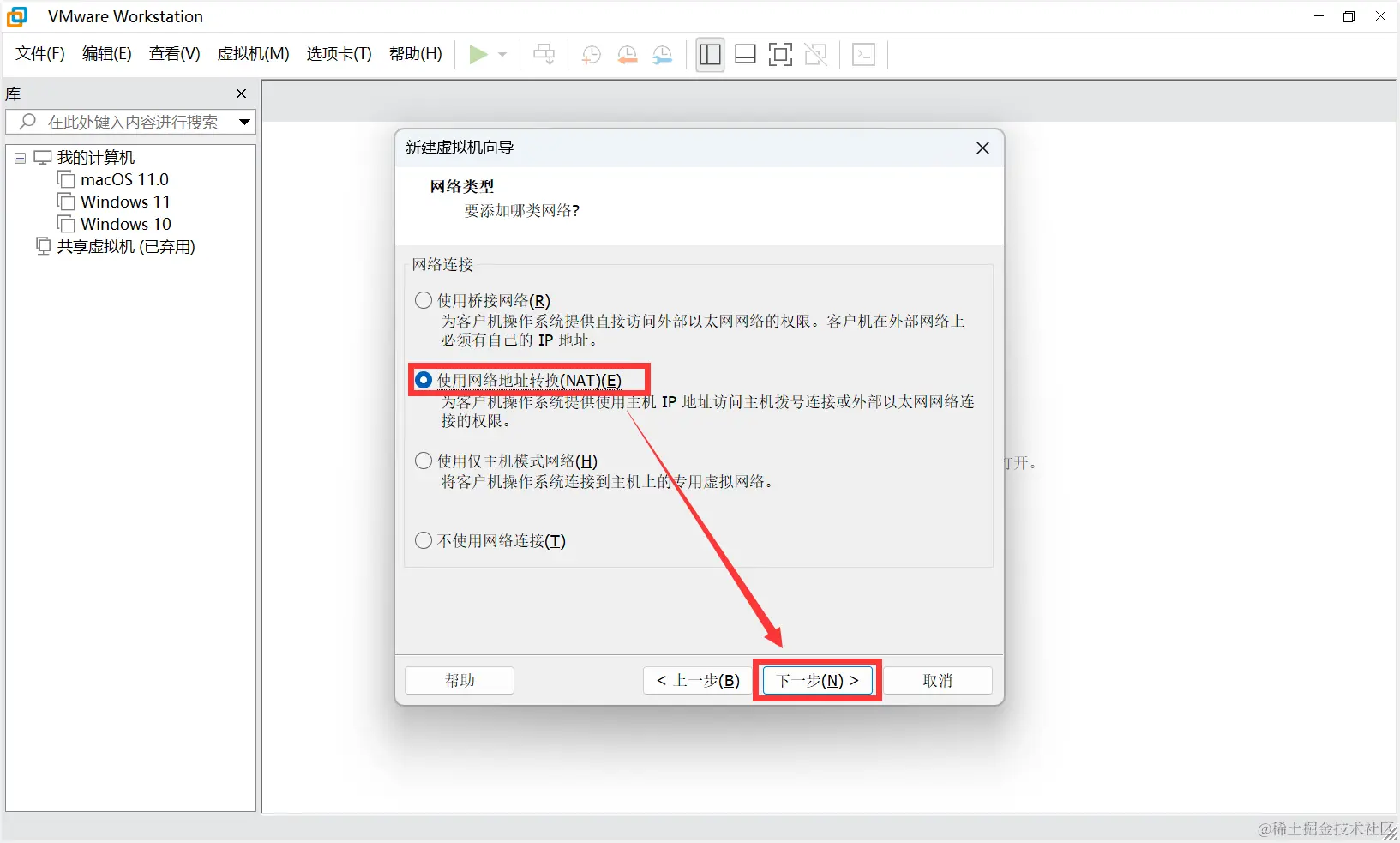
Task: Collapse the 我的计算机 tree node
Action: pyautogui.click(x=20, y=158)
